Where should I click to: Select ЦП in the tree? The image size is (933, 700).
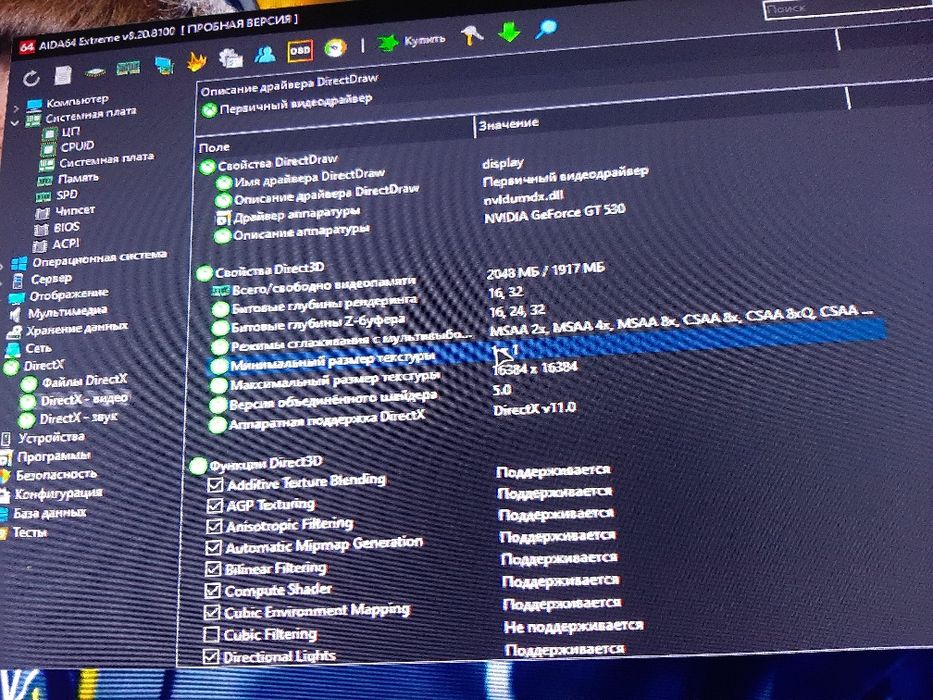tap(70, 131)
